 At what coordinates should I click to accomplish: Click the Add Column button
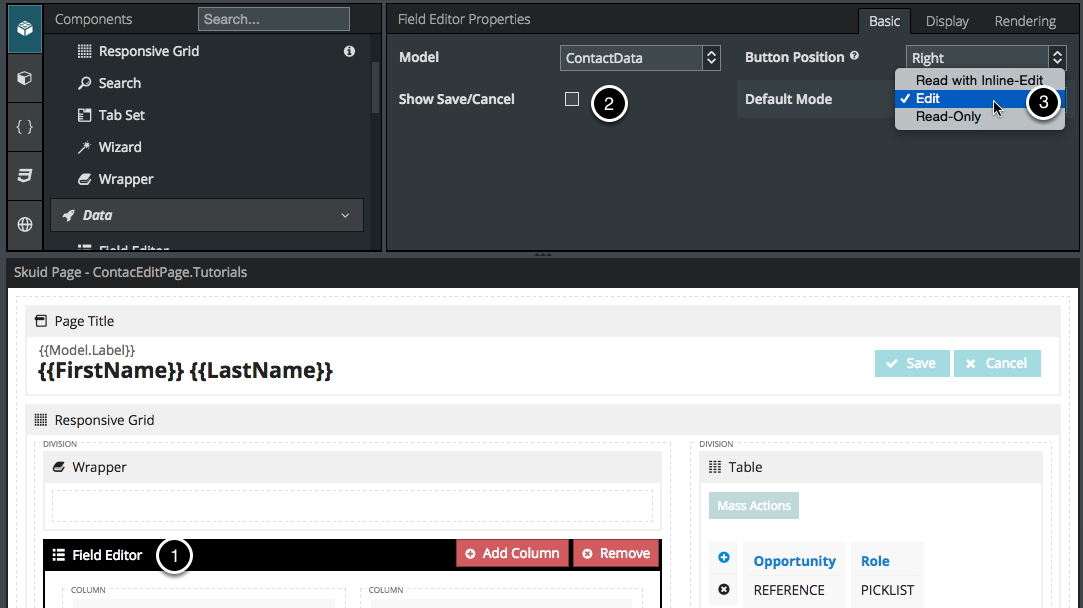[512, 553]
